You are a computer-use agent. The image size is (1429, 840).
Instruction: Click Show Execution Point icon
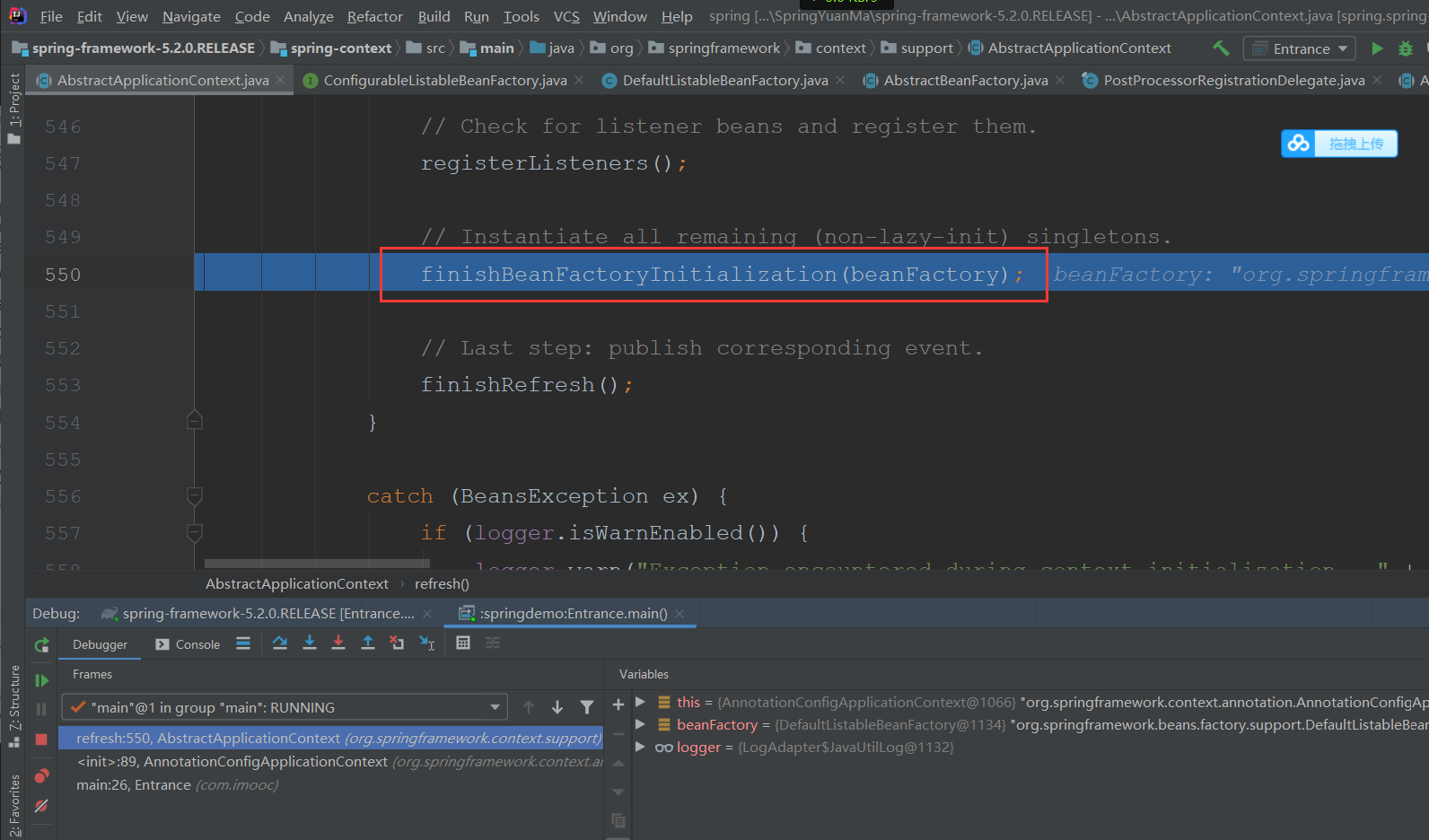point(243,643)
